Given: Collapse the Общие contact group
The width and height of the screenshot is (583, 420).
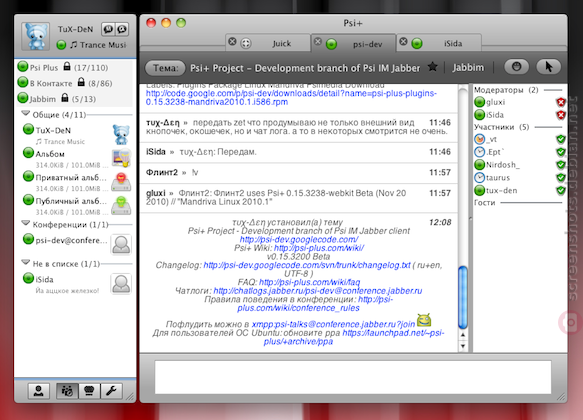Looking at the screenshot, I should (x=26, y=114).
